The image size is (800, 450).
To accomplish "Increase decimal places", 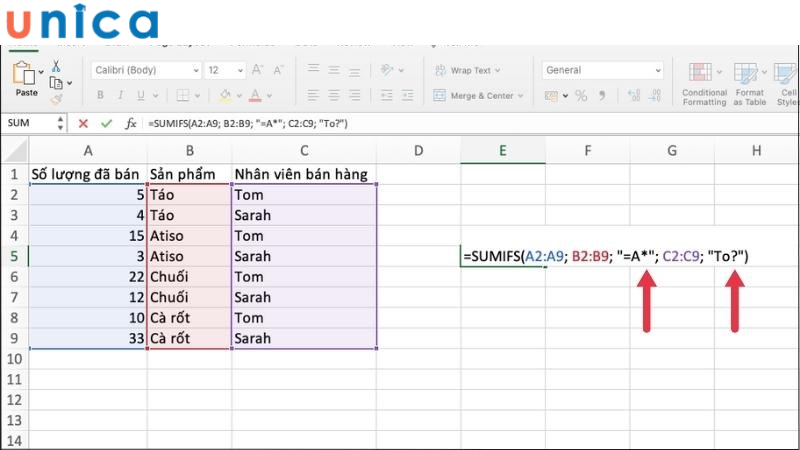I will [634, 95].
